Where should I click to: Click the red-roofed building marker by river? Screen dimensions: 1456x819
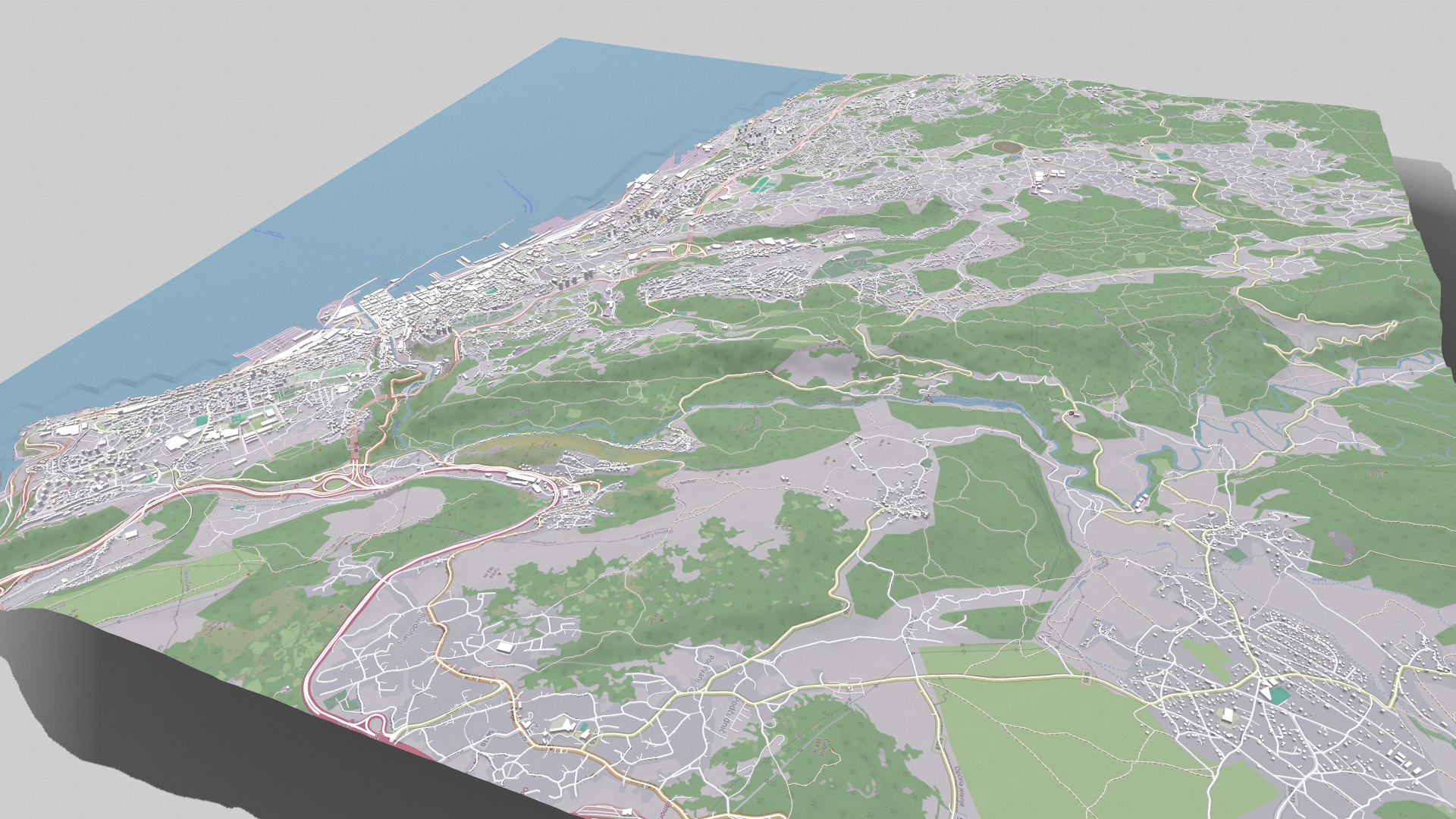[x=1072, y=415]
